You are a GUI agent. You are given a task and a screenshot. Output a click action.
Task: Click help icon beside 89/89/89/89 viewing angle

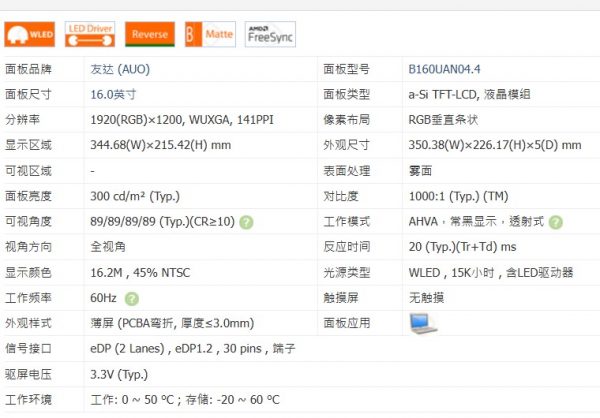[246, 222]
